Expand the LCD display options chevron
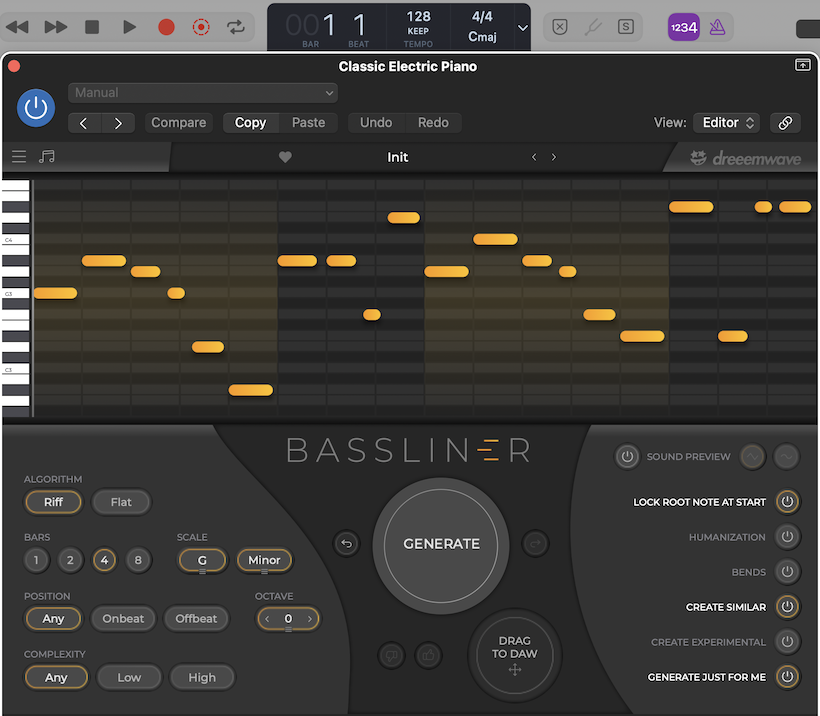 (522, 28)
